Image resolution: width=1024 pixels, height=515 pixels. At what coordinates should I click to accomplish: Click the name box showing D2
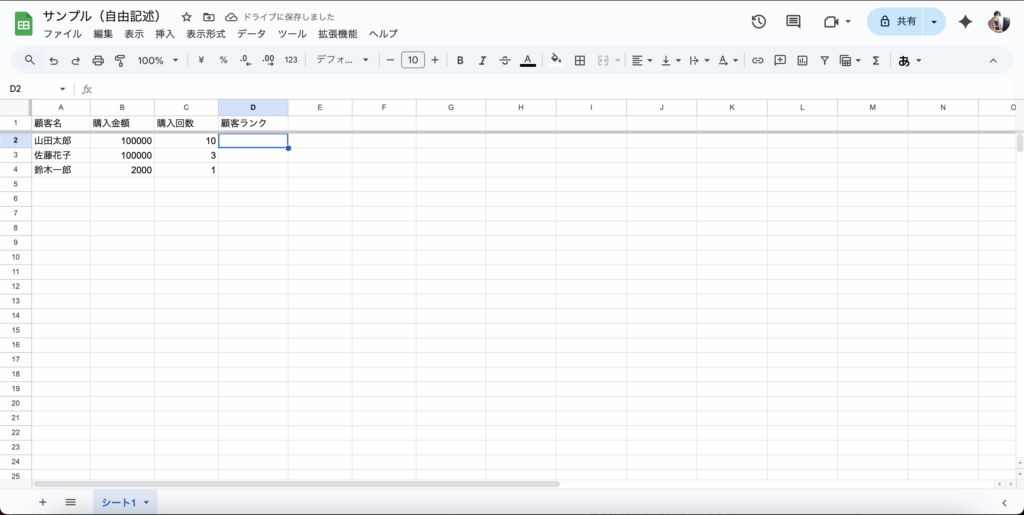point(37,89)
